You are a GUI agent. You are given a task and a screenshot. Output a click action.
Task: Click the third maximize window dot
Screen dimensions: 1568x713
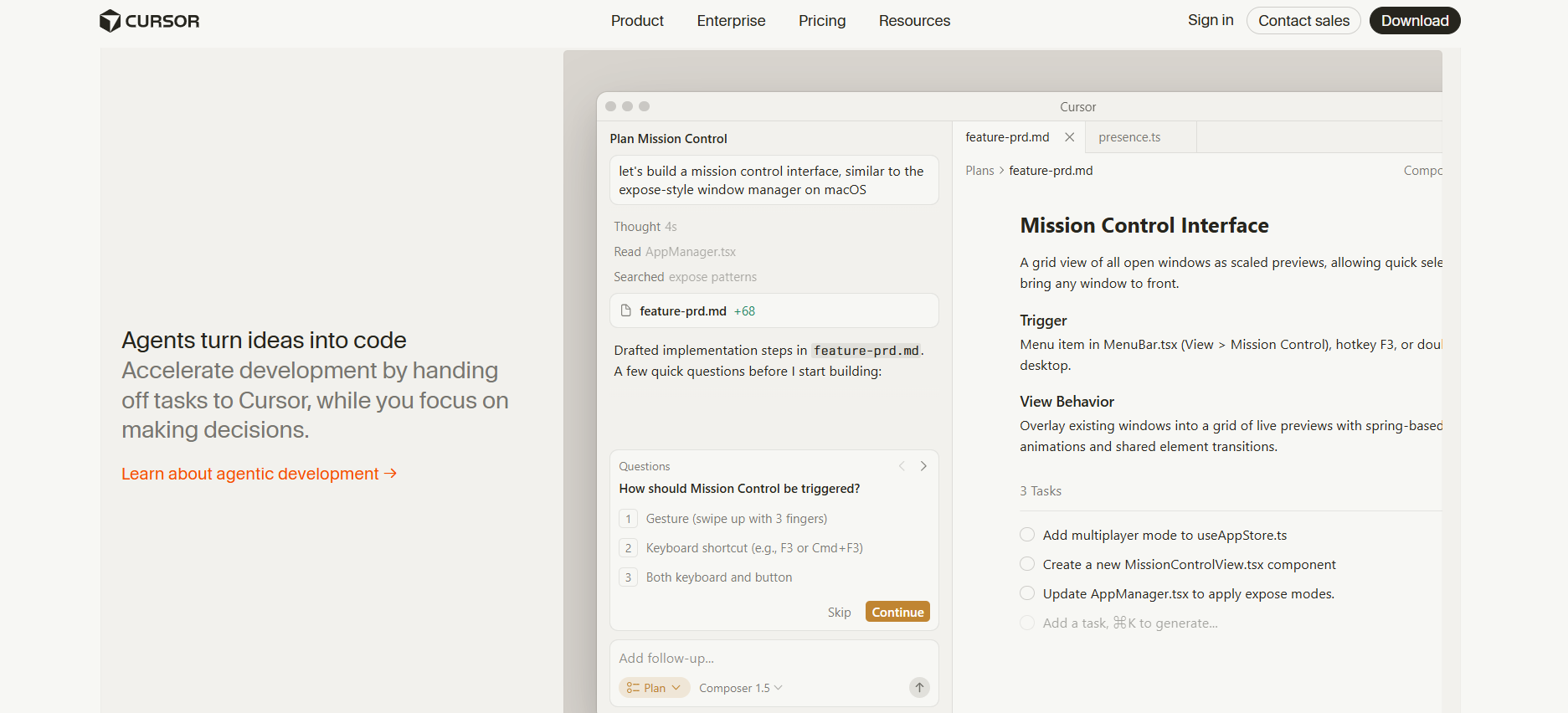tap(645, 106)
